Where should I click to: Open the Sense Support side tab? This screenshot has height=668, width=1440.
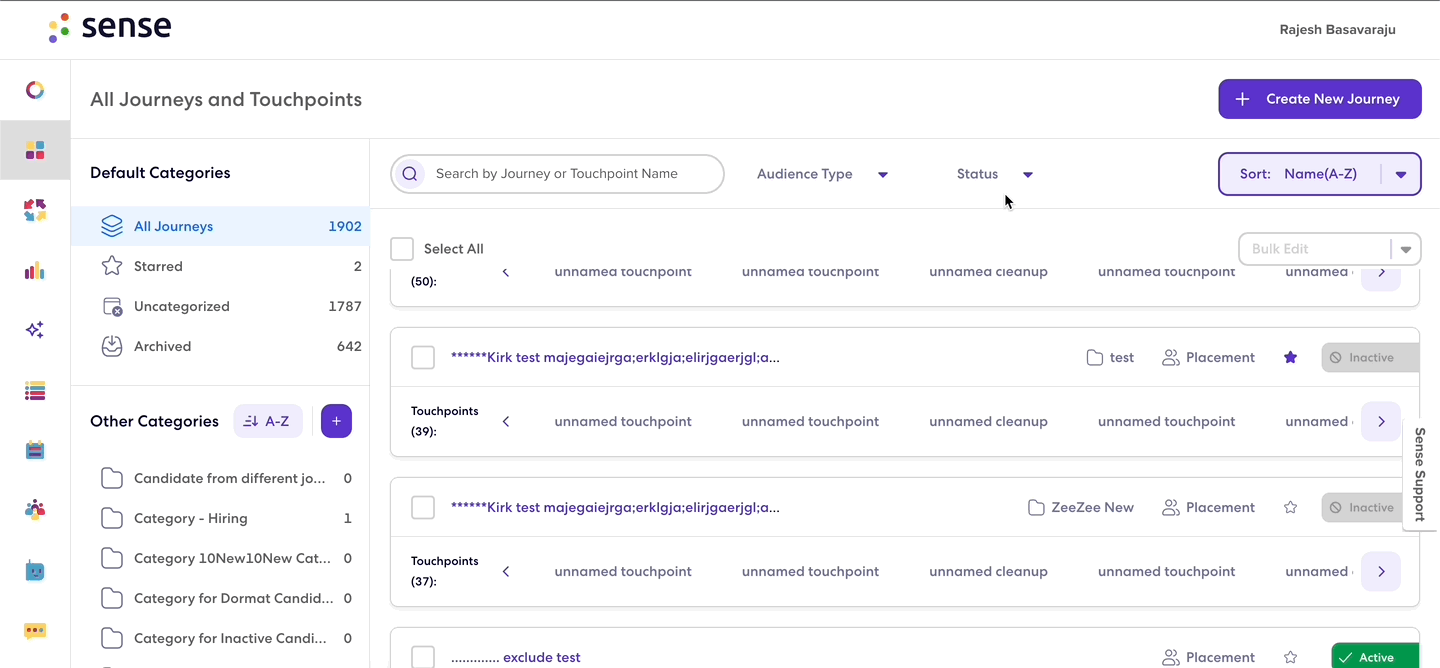coord(1420,475)
